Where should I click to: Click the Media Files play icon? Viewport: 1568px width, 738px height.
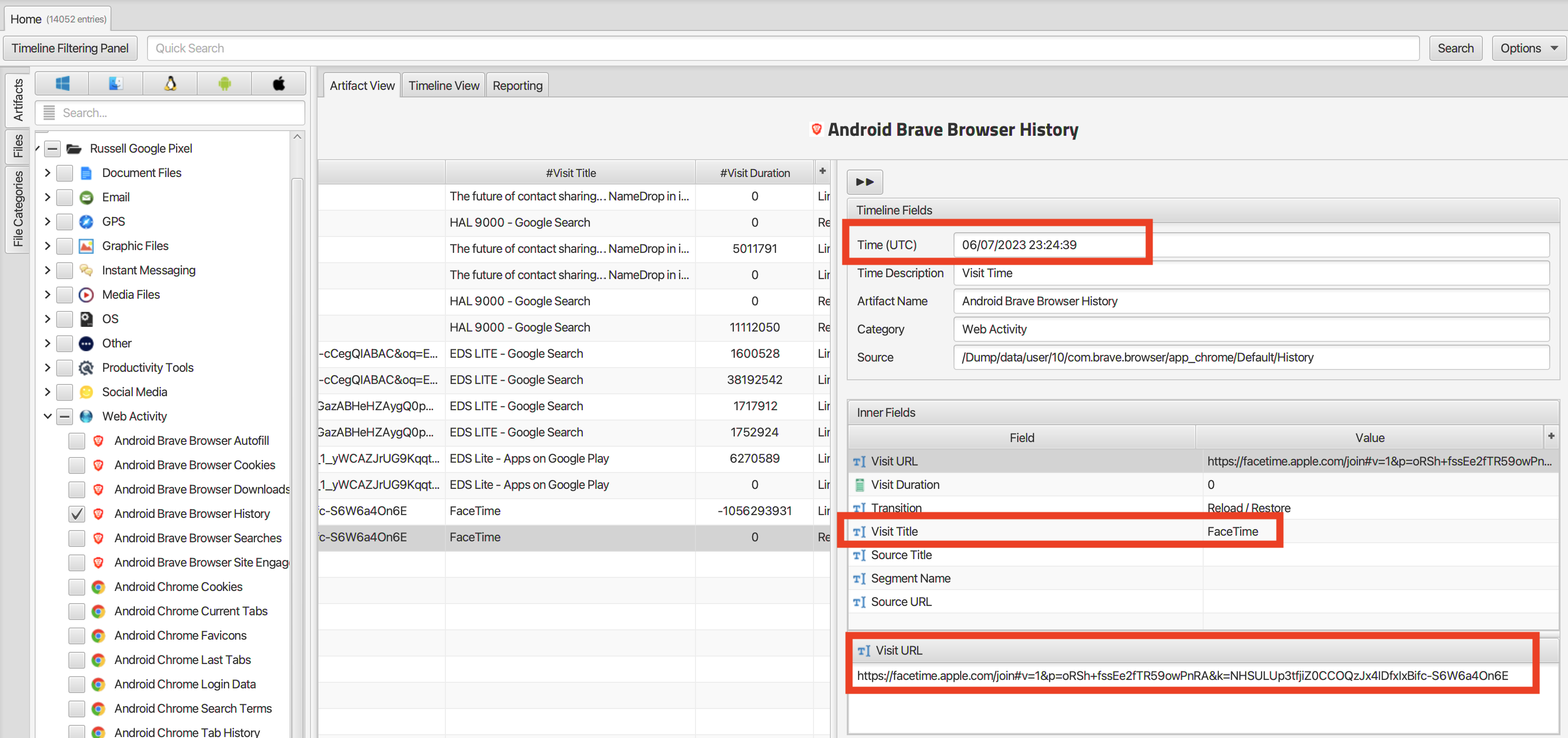87,295
